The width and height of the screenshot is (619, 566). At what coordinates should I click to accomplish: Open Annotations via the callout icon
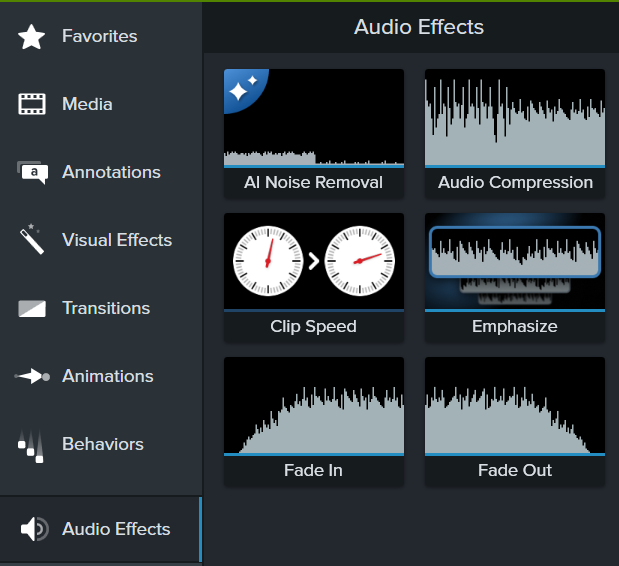[32, 173]
